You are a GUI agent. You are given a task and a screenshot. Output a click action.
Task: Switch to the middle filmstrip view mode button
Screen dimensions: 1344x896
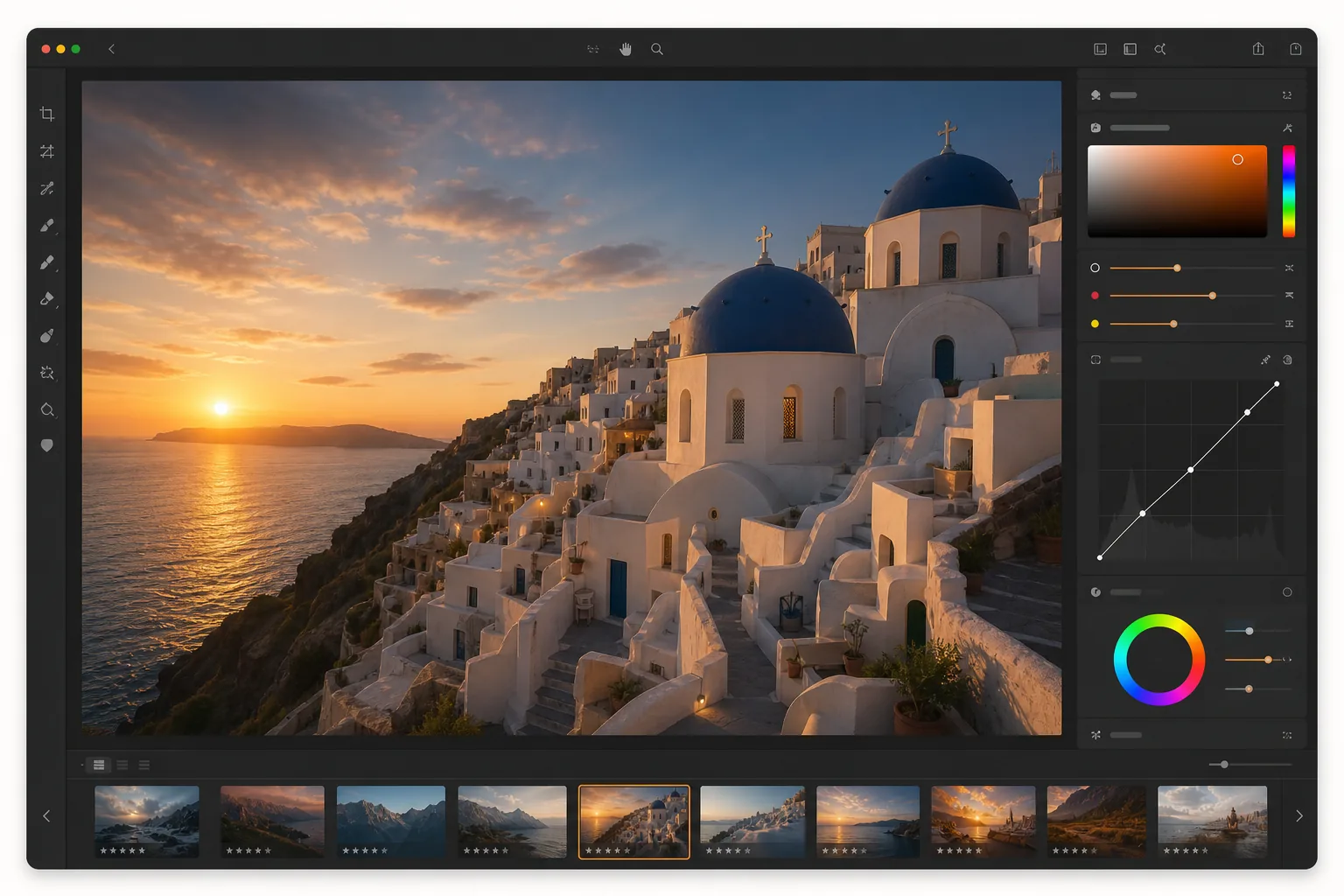[122, 765]
